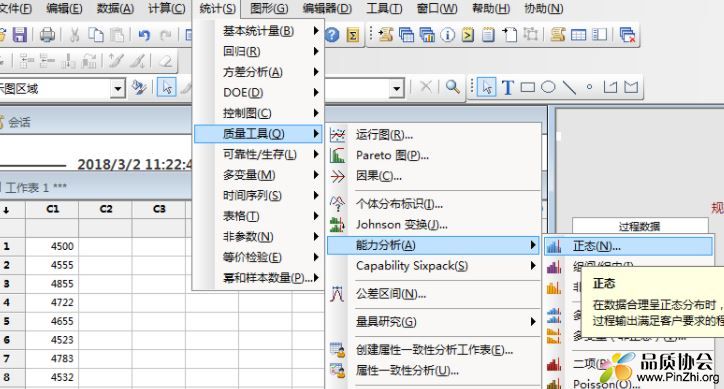
Task: Expand the 控制图(C) submenu
Action: (x=259, y=113)
